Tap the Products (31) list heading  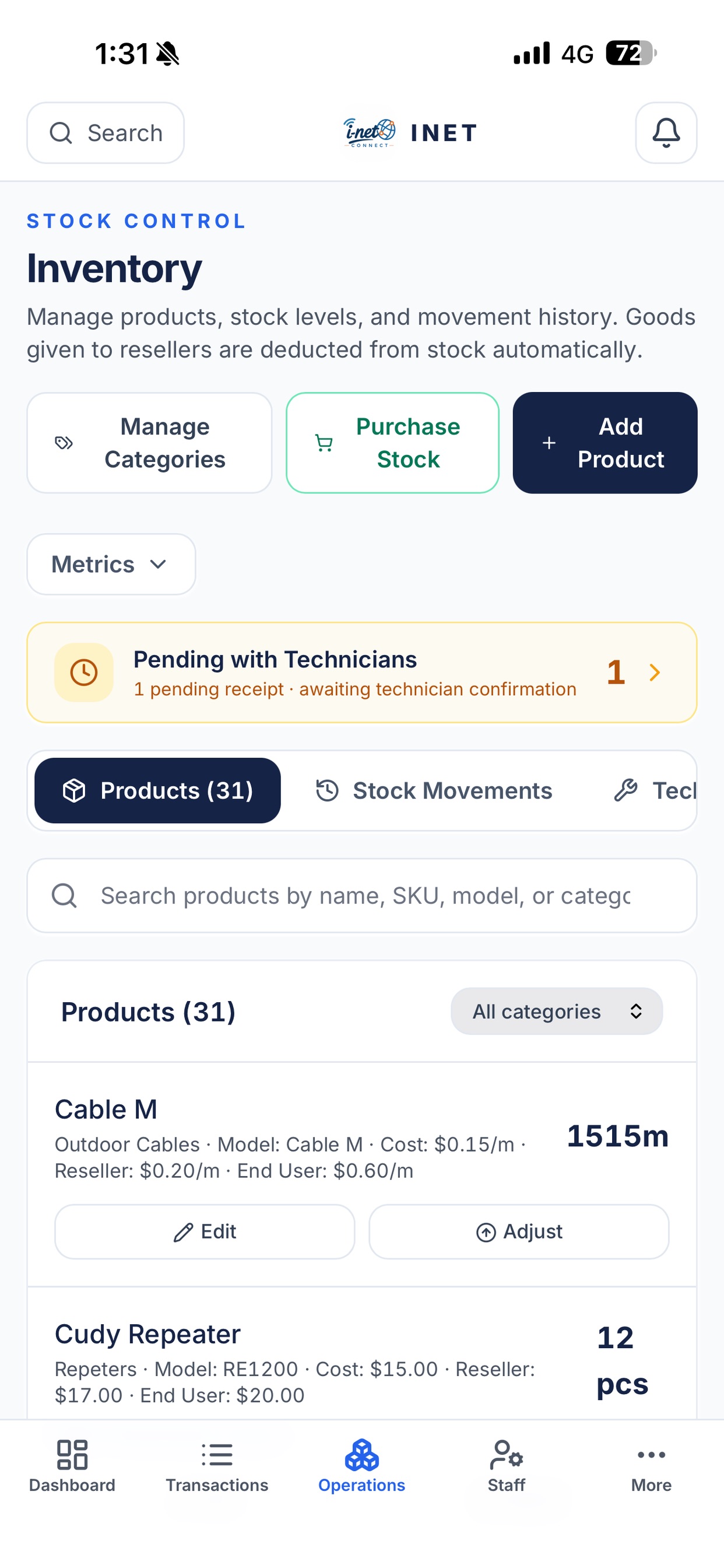(x=149, y=1012)
